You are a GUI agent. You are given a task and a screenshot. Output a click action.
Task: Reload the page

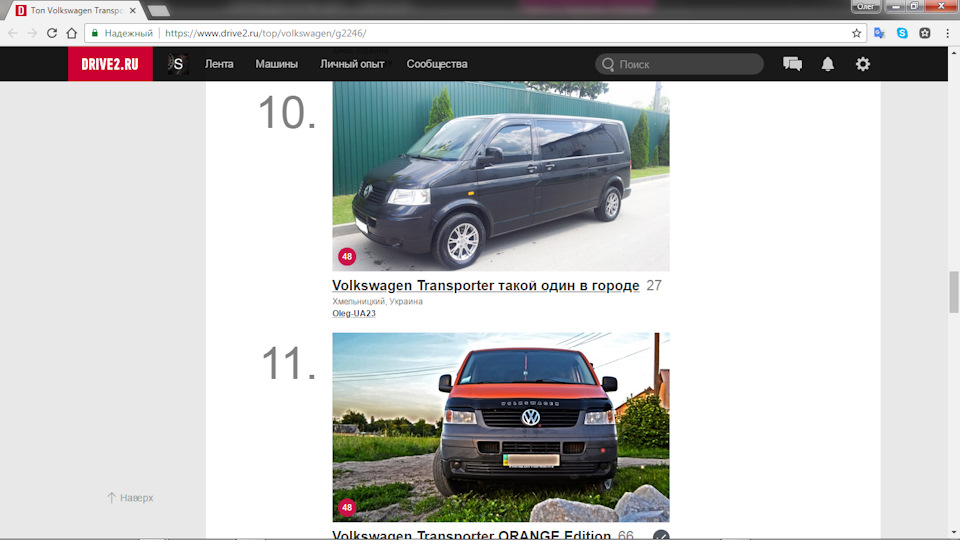(x=52, y=33)
